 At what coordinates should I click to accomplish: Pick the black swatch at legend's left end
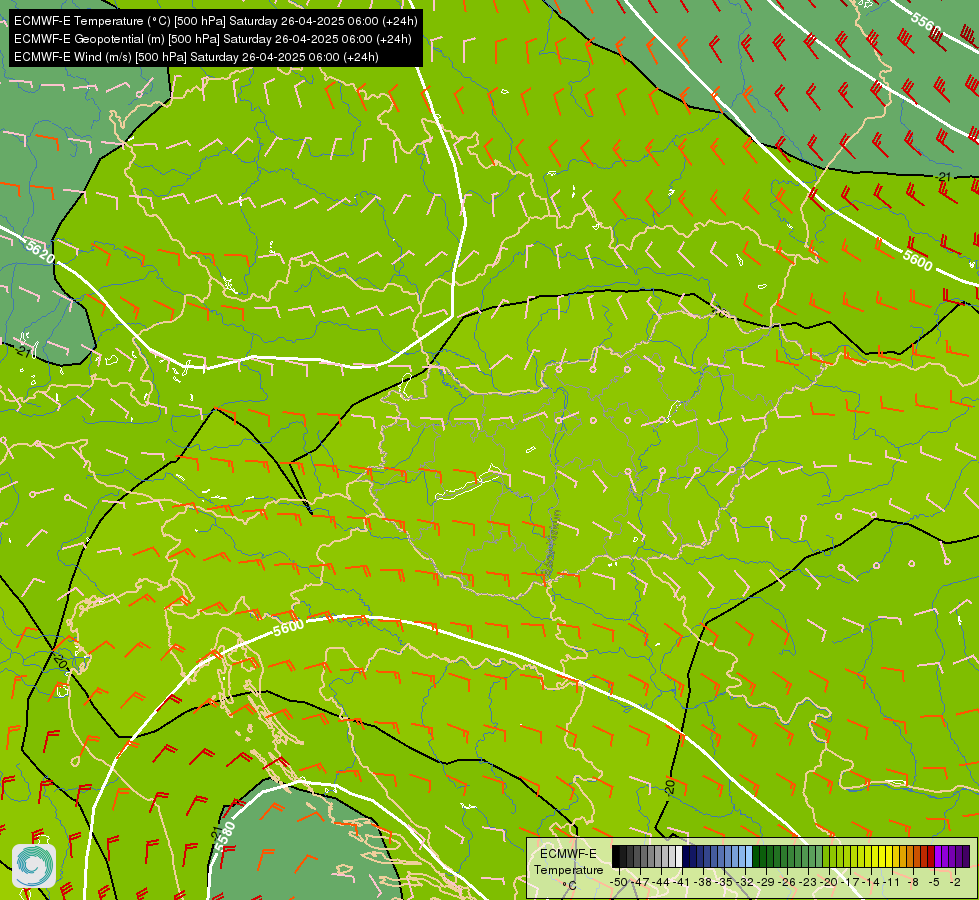[x=616, y=856]
